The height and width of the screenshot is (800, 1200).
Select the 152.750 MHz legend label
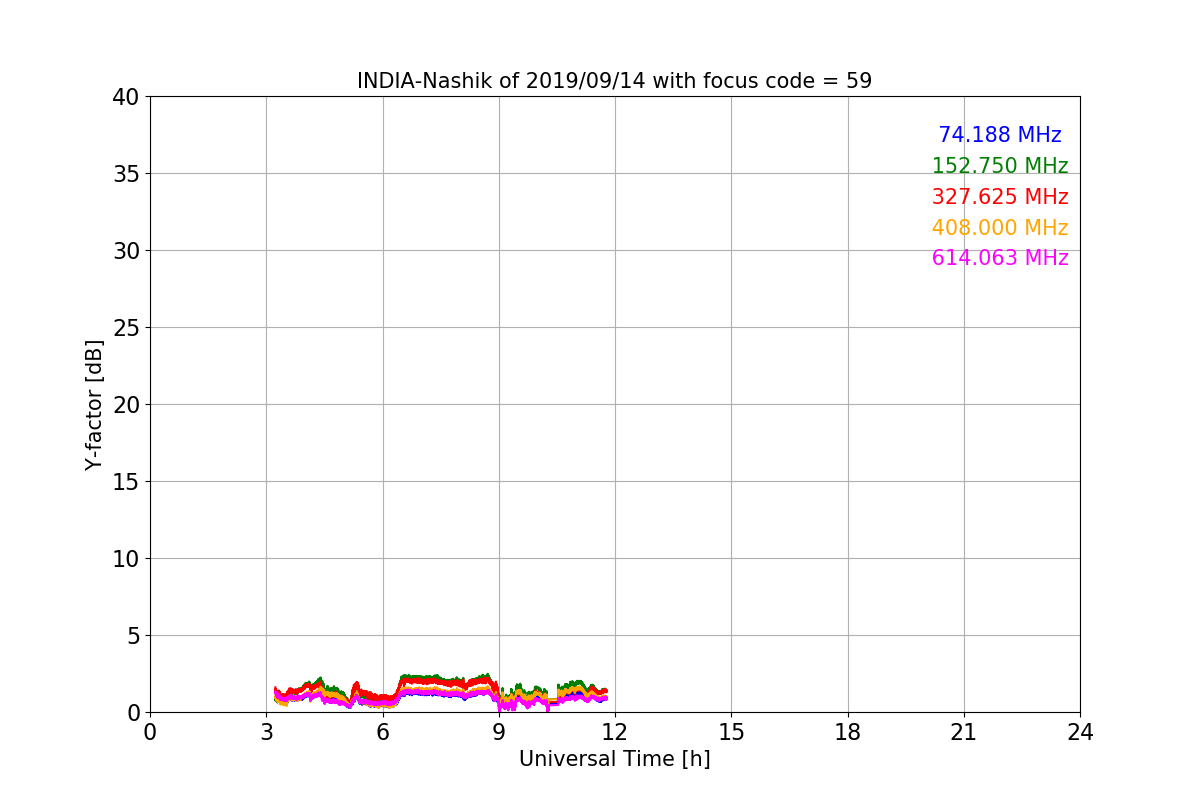pos(1000,166)
